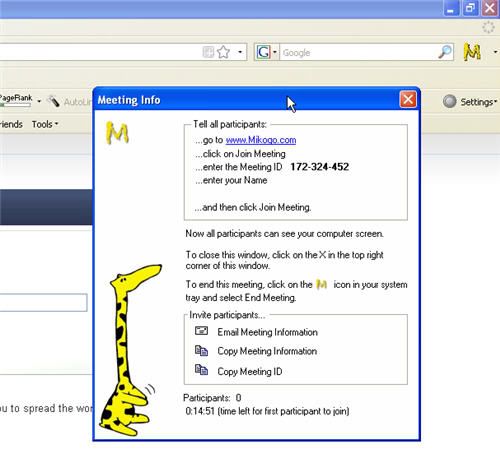The height and width of the screenshot is (453, 500).
Task: Click the giraffe mascot image
Action: [130, 350]
